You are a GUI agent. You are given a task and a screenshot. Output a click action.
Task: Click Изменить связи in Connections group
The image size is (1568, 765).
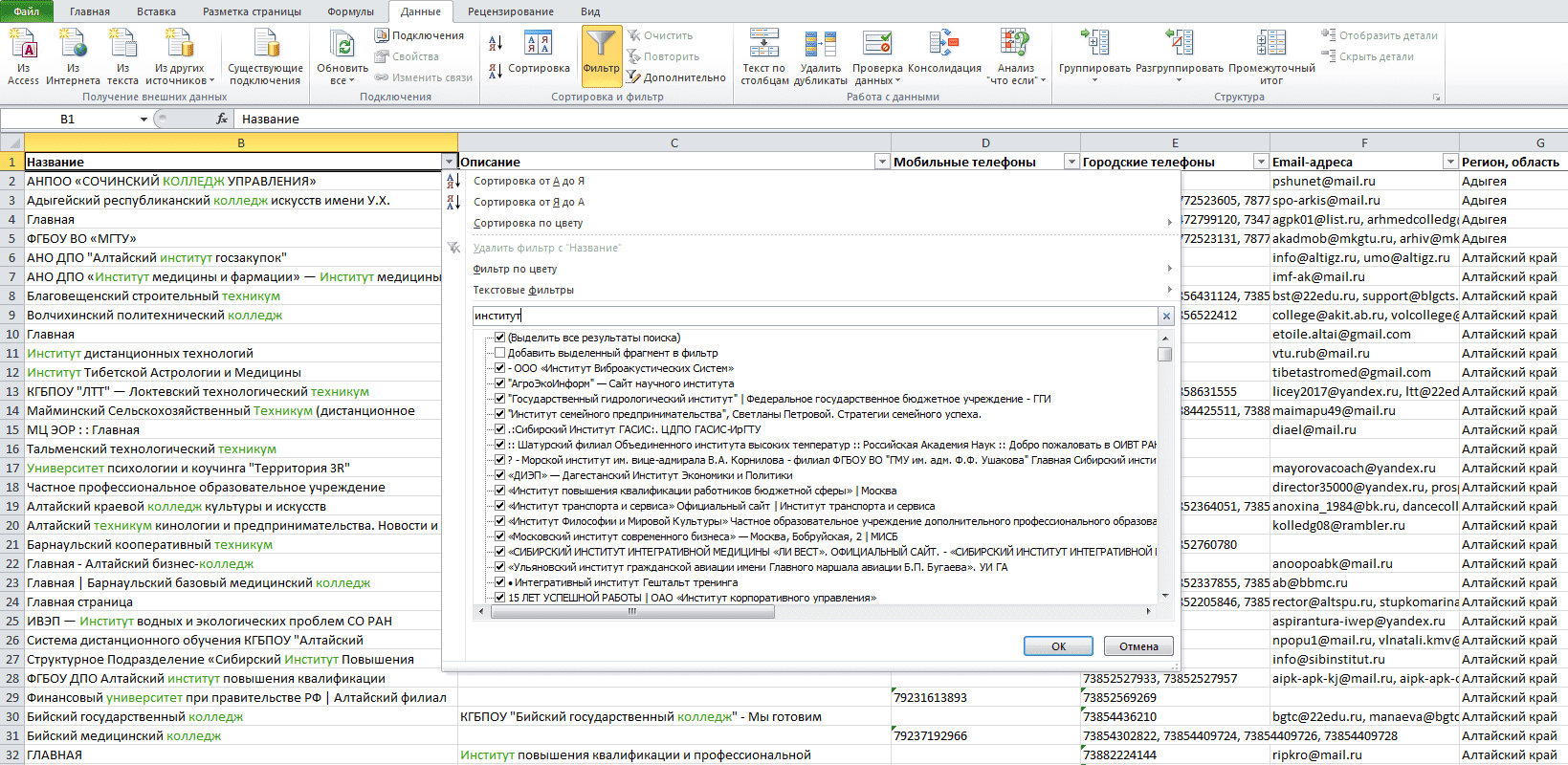pos(424,77)
